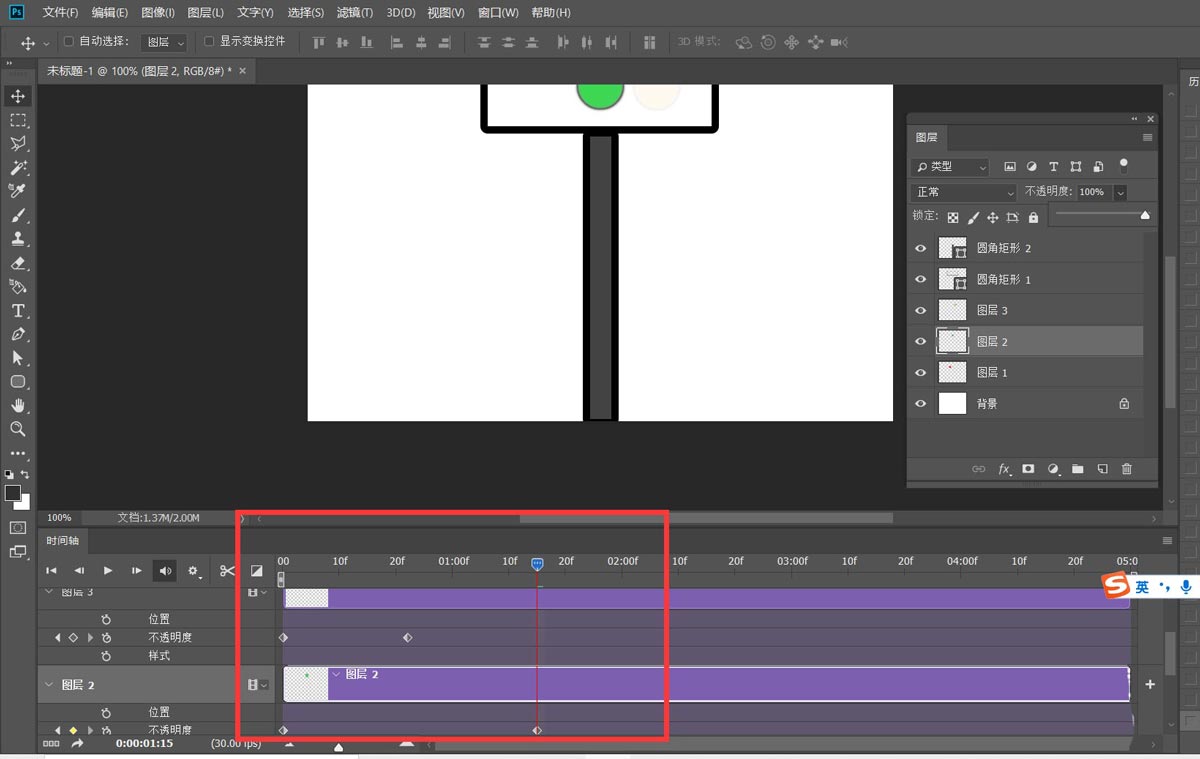The width and height of the screenshot is (1200, 759).
Task: Toggle visibility of 图层 2 layer
Action: pos(921,341)
